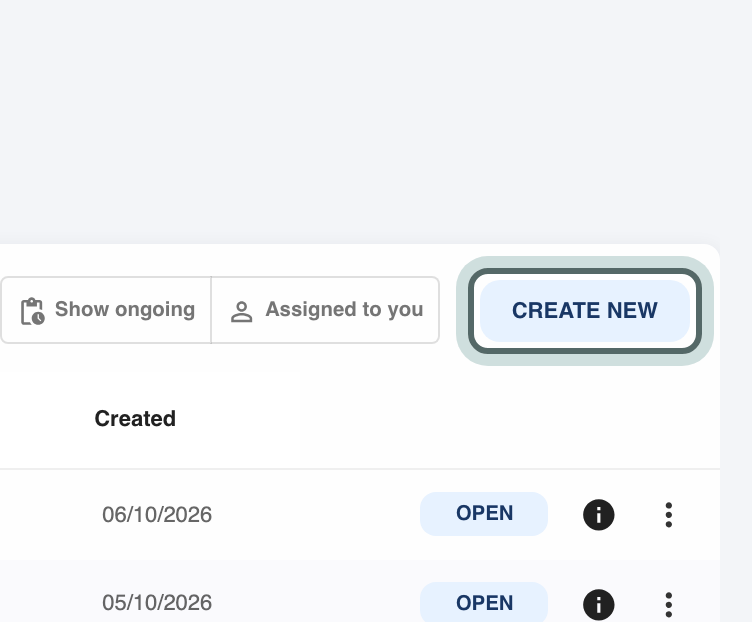752x622 pixels.
Task: Open info for the 06/10/2026 row
Action: [x=599, y=515]
